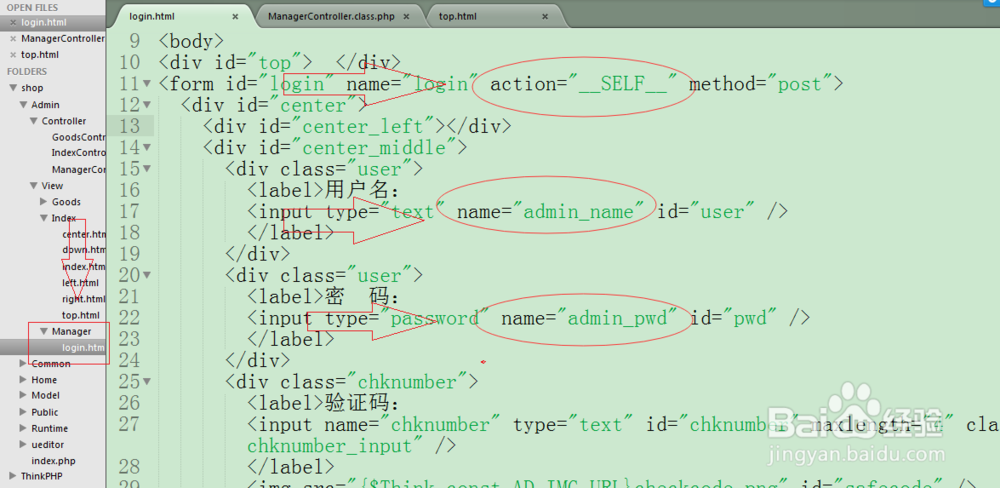Screen dimensions: 1000x488
Task: Close the ManagerController.class.php editor tab
Action: [407, 17]
